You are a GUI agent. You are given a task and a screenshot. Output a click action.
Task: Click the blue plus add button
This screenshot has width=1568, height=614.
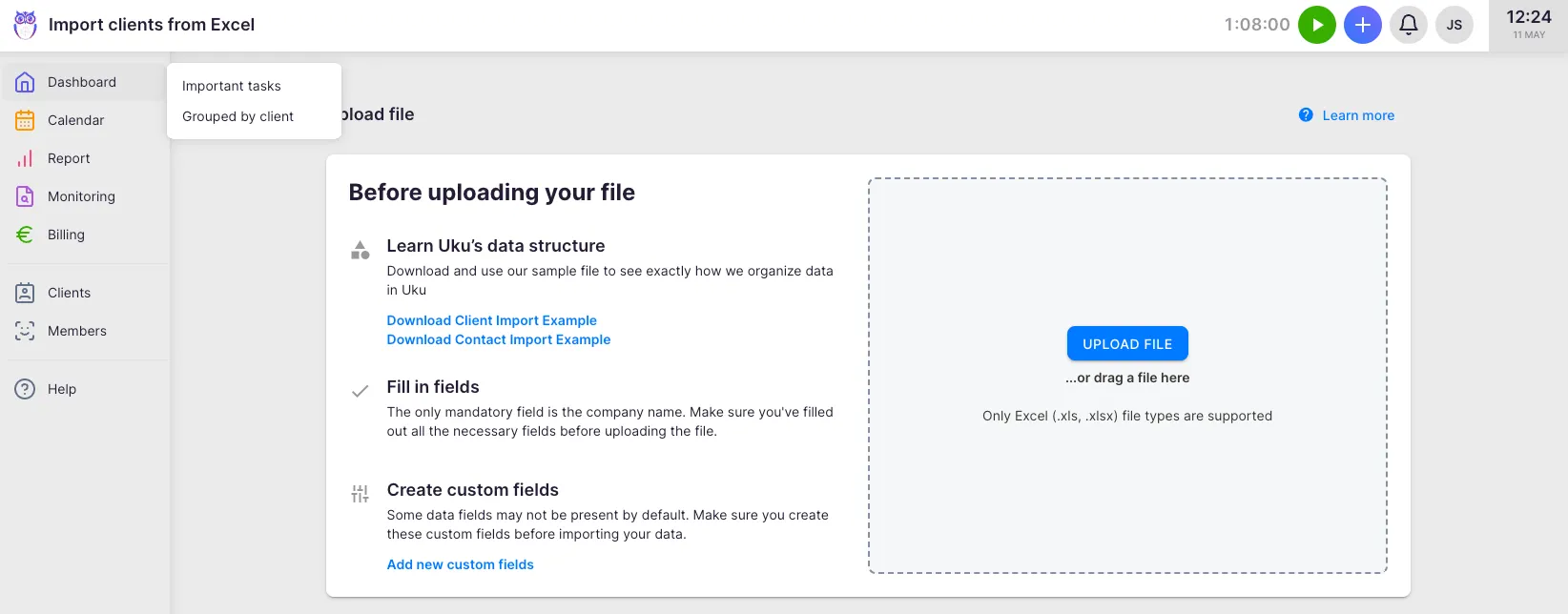click(x=1362, y=25)
